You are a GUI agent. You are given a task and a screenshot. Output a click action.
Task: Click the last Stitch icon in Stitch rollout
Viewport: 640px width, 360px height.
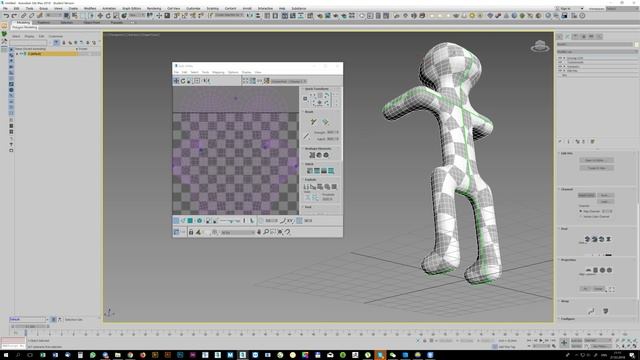click(x=331, y=171)
